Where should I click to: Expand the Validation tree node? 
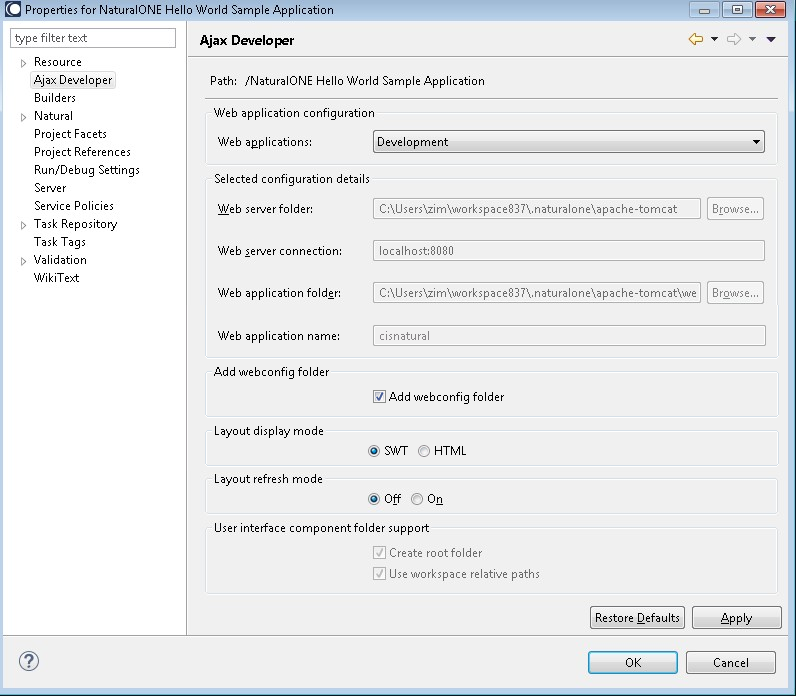pyautogui.click(x=24, y=261)
